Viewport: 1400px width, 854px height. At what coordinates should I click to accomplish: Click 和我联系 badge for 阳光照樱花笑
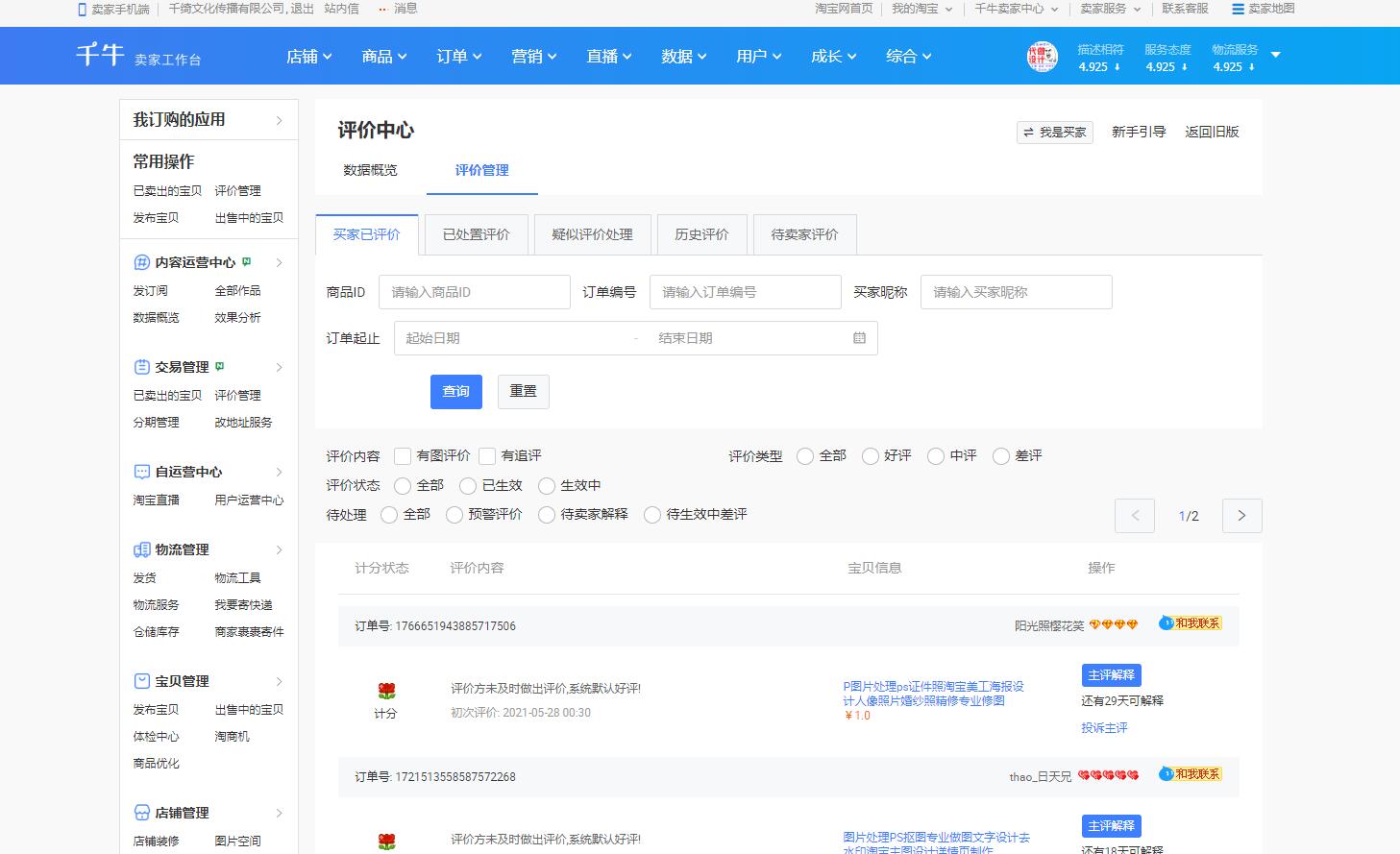click(1191, 623)
